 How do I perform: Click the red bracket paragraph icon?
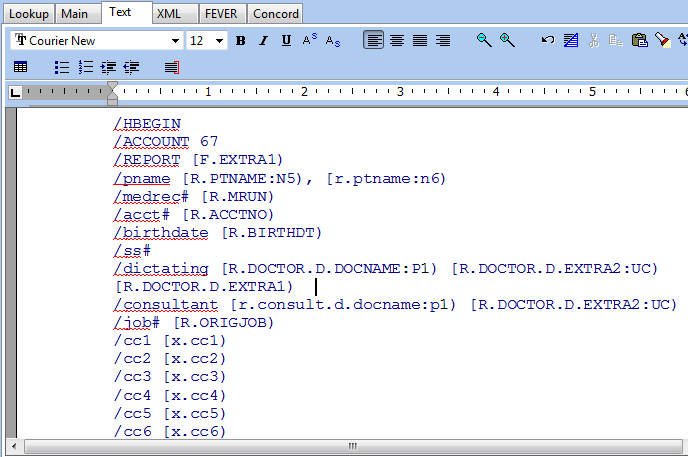pyautogui.click(x=172, y=67)
